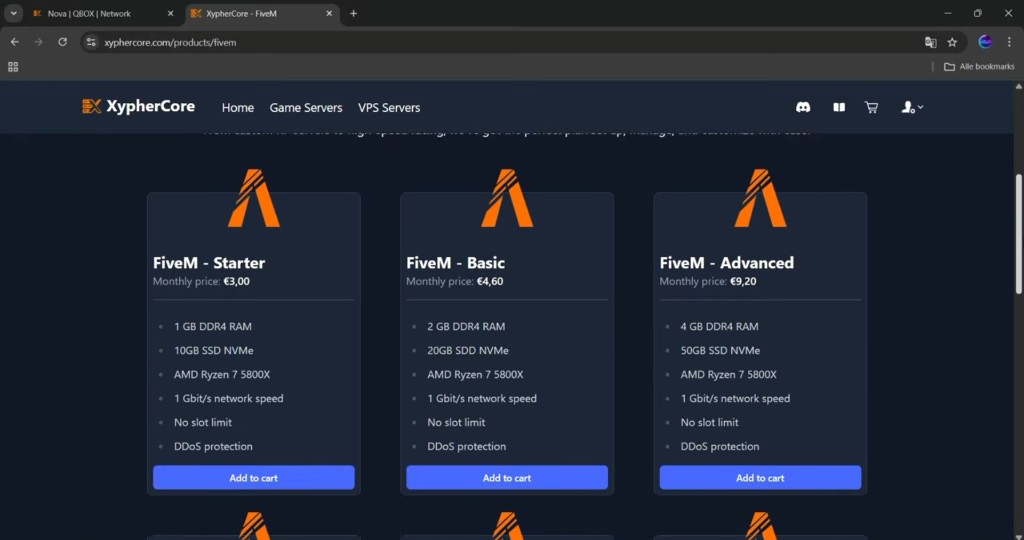Open the Chrome three-dot menu
Screen dimensions: 1024x540
(x=1010, y=42)
